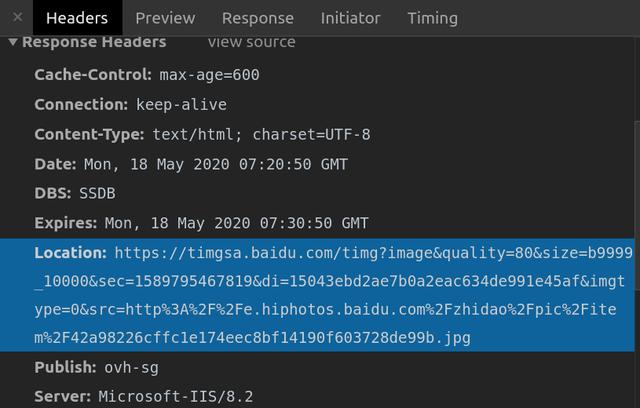
Task: Open the Preview tab
Action: pyautogui.click(x=165, y=18)
